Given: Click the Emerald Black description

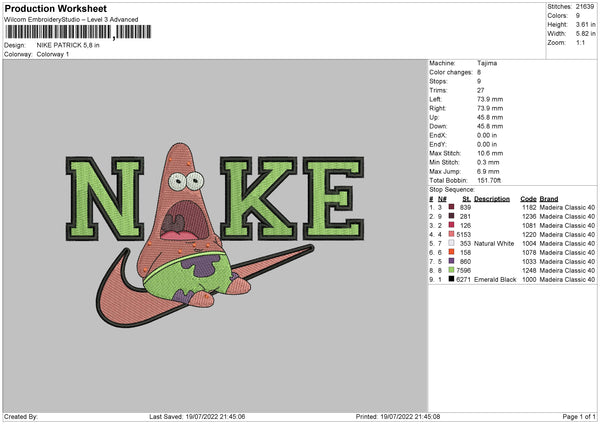Looking at the screenshot, I should pyautogui.click(x=495, y=279).
